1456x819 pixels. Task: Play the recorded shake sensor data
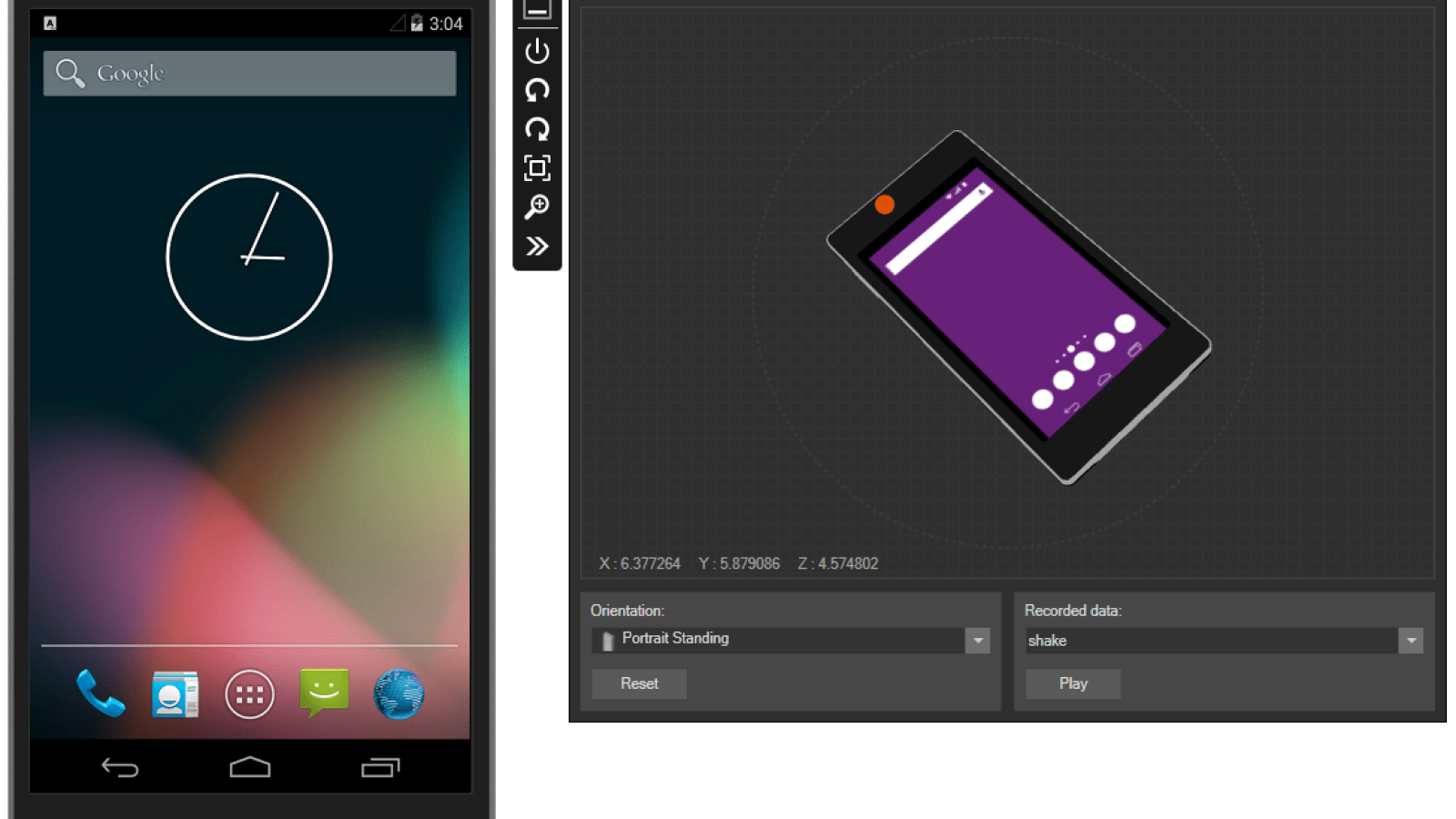coord(1072,683)
